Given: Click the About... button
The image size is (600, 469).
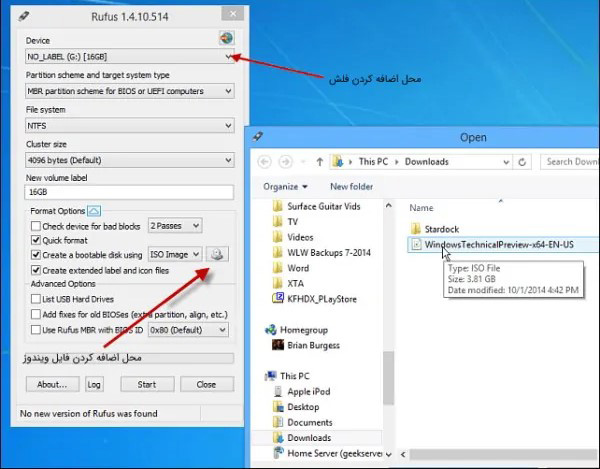Looking at the screenshot, I should coord(52,384).
